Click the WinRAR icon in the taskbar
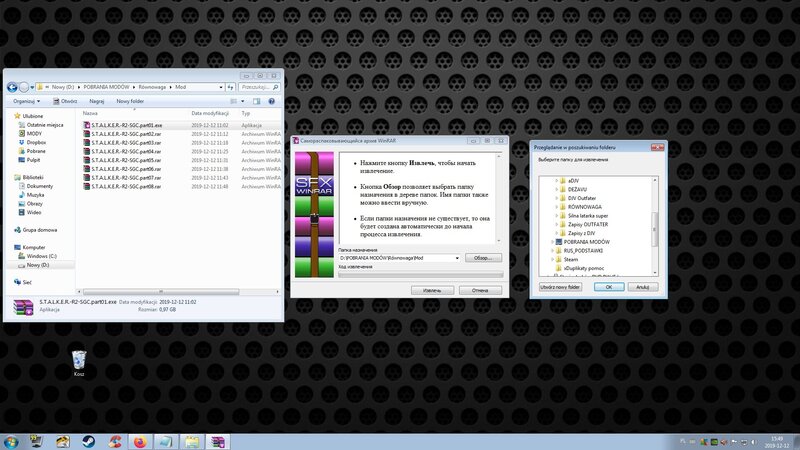800x450 pixels. click(x=217, y=440)
